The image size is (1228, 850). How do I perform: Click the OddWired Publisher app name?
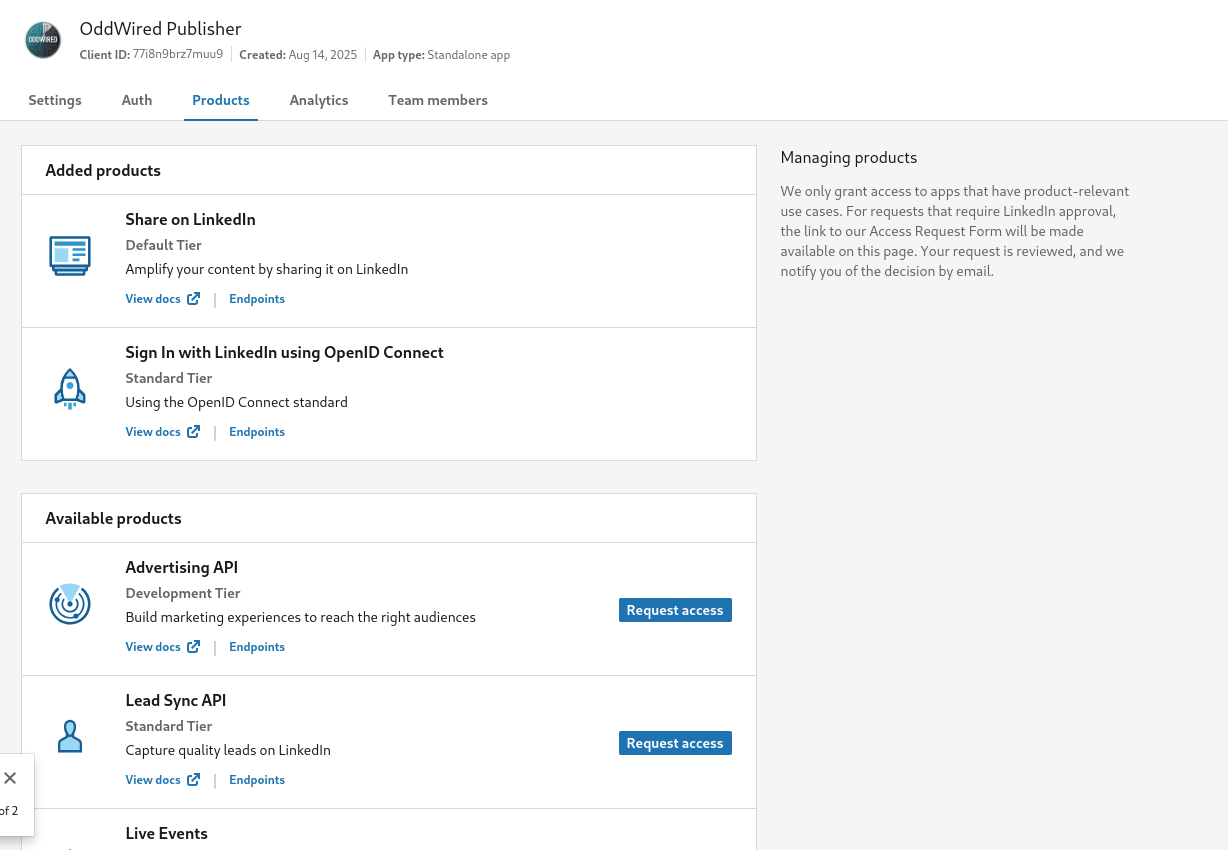(x=161, y=29)
